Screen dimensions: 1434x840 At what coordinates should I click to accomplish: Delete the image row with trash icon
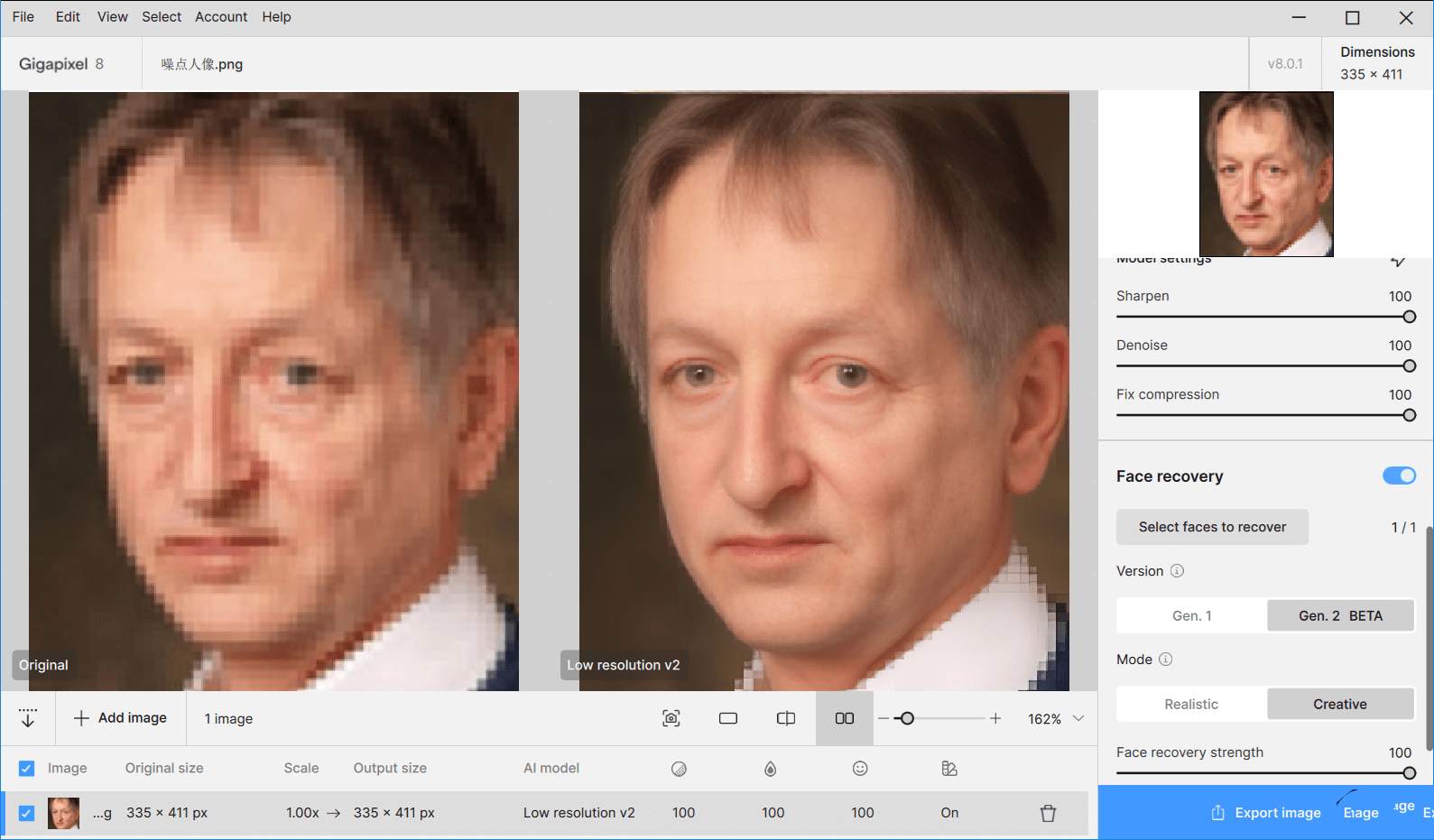pos(1048,813)
